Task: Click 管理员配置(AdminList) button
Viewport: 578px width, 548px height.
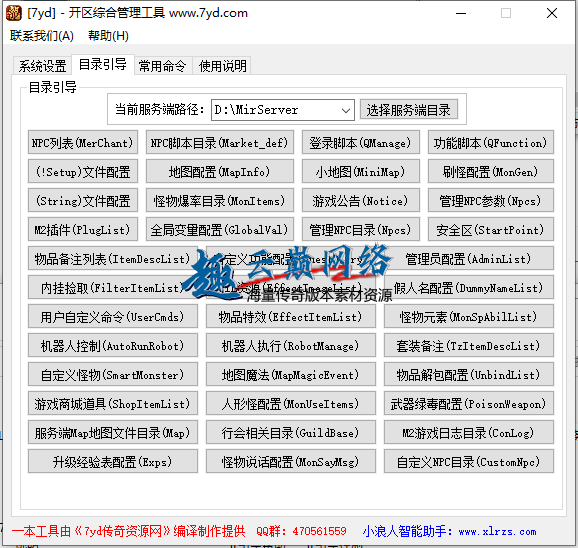Action: 469,258
